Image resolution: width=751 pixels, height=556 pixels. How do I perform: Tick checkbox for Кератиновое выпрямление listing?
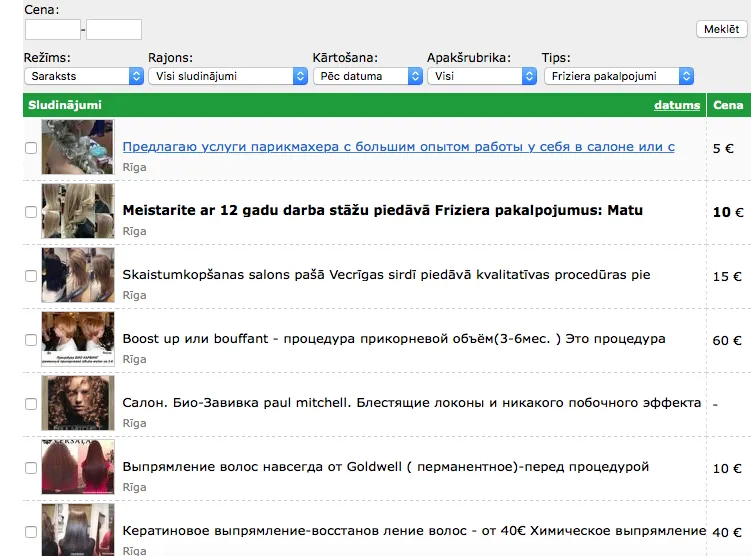31,532
